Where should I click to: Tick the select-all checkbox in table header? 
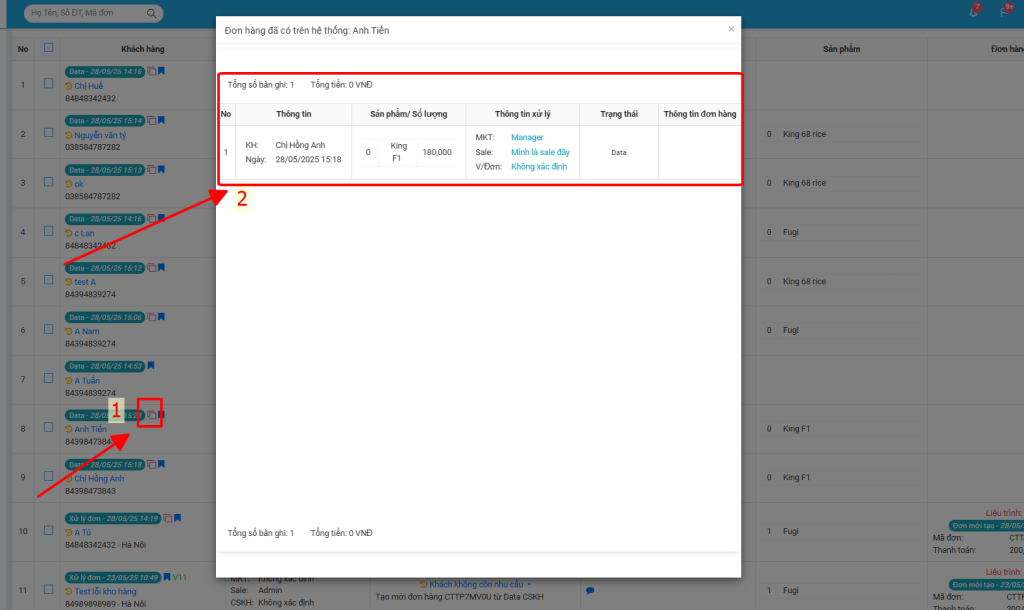point(48,47)
